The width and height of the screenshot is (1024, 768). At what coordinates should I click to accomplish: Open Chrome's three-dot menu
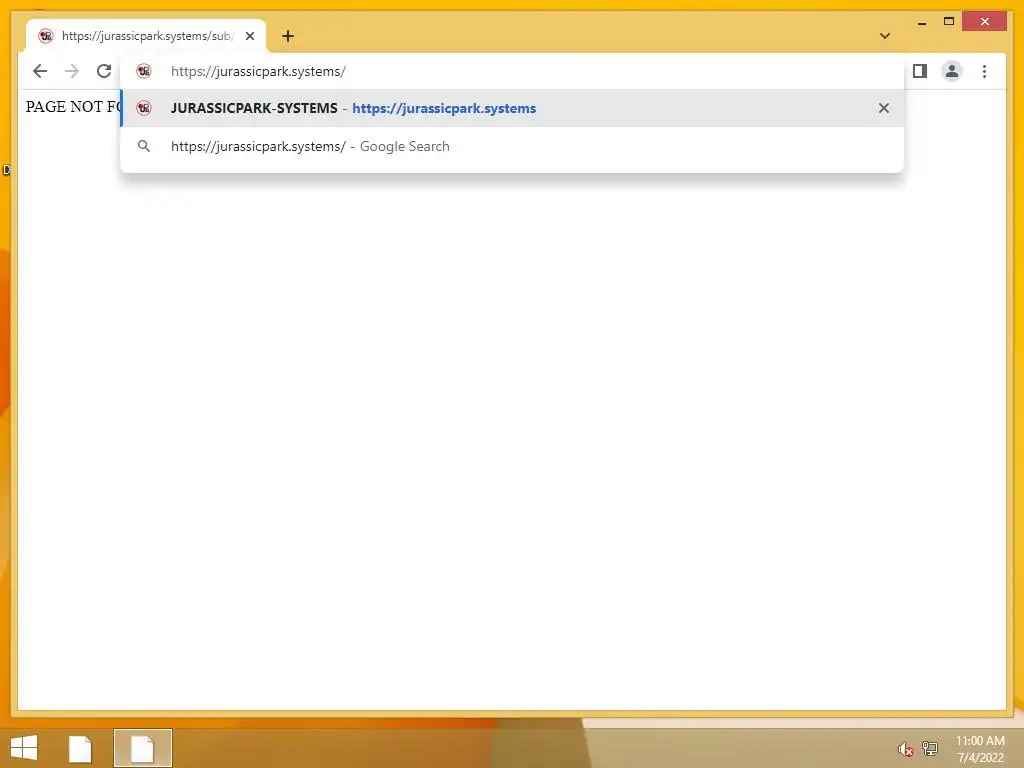click(984, 71)
